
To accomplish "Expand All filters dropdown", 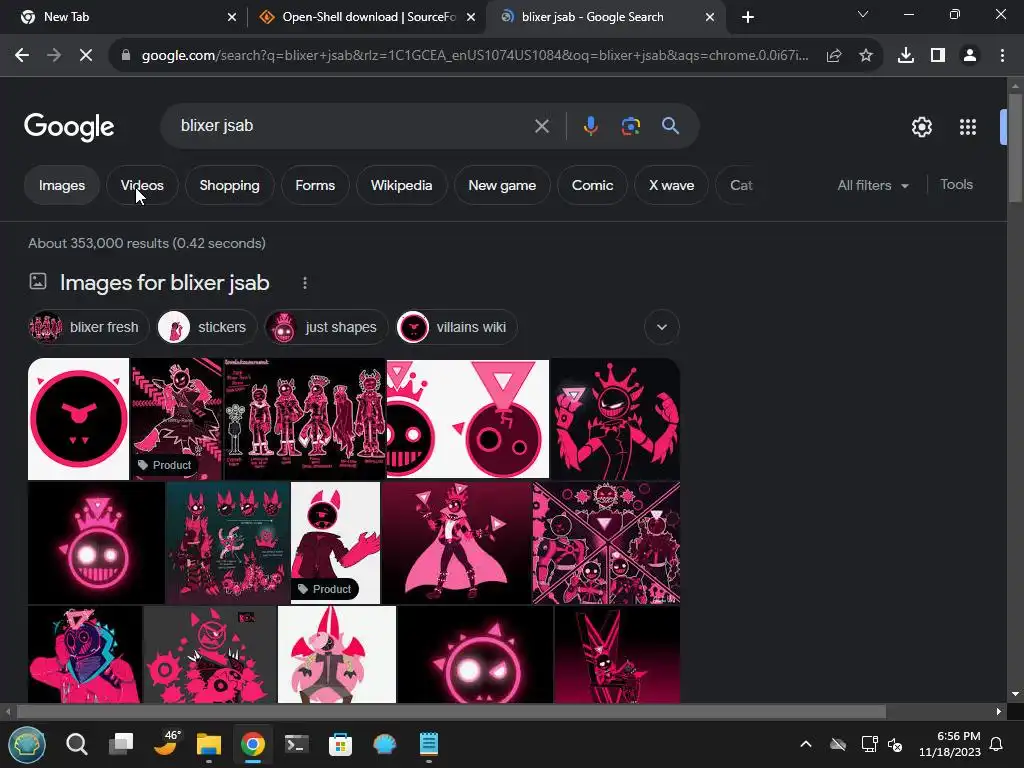I will click(873, 185).
